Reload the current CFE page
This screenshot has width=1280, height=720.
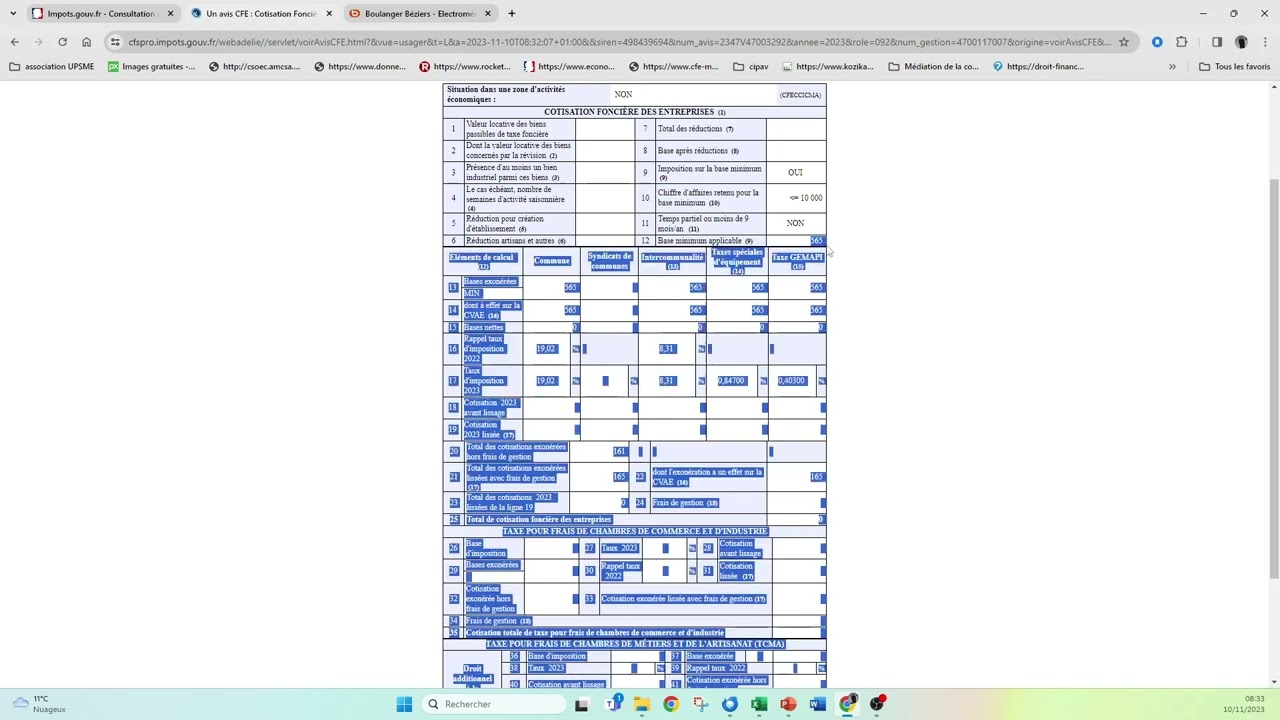(62, 42)
